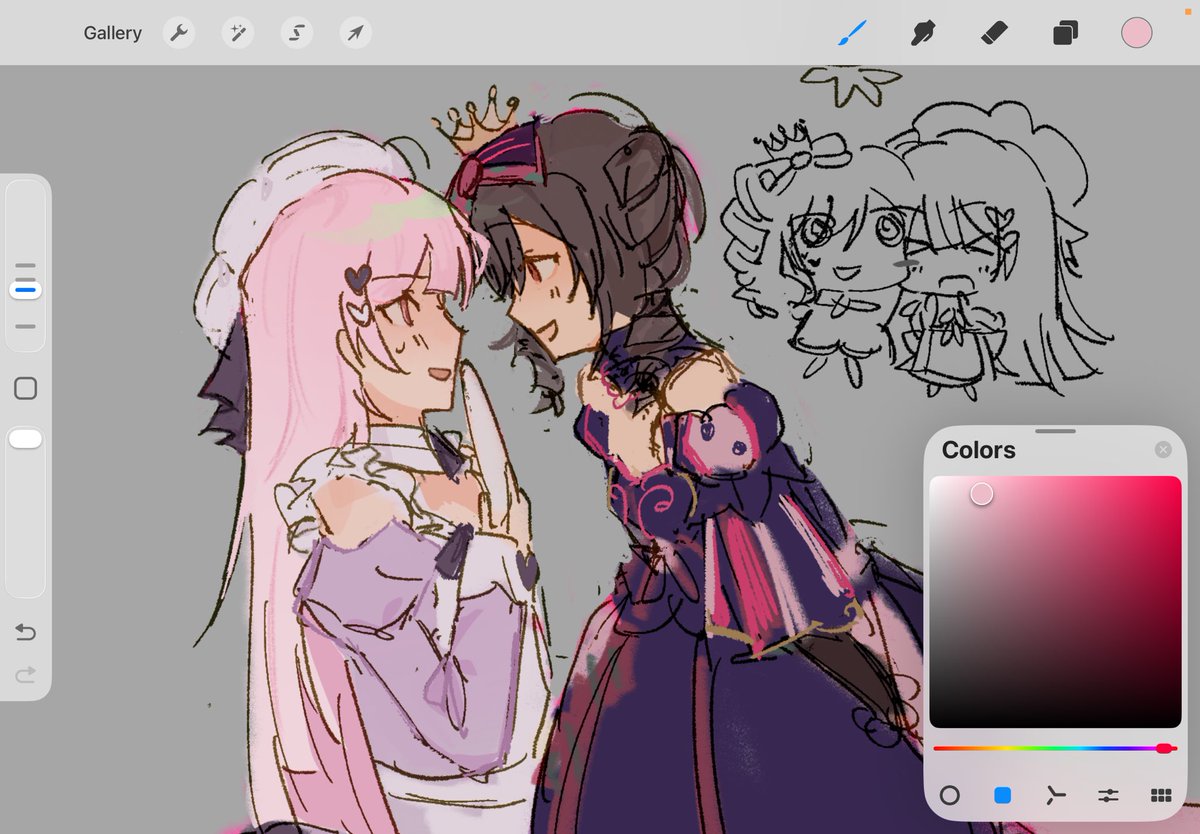Select the Eraser tool
The image size is (1200, 834).
coord(994,33)
